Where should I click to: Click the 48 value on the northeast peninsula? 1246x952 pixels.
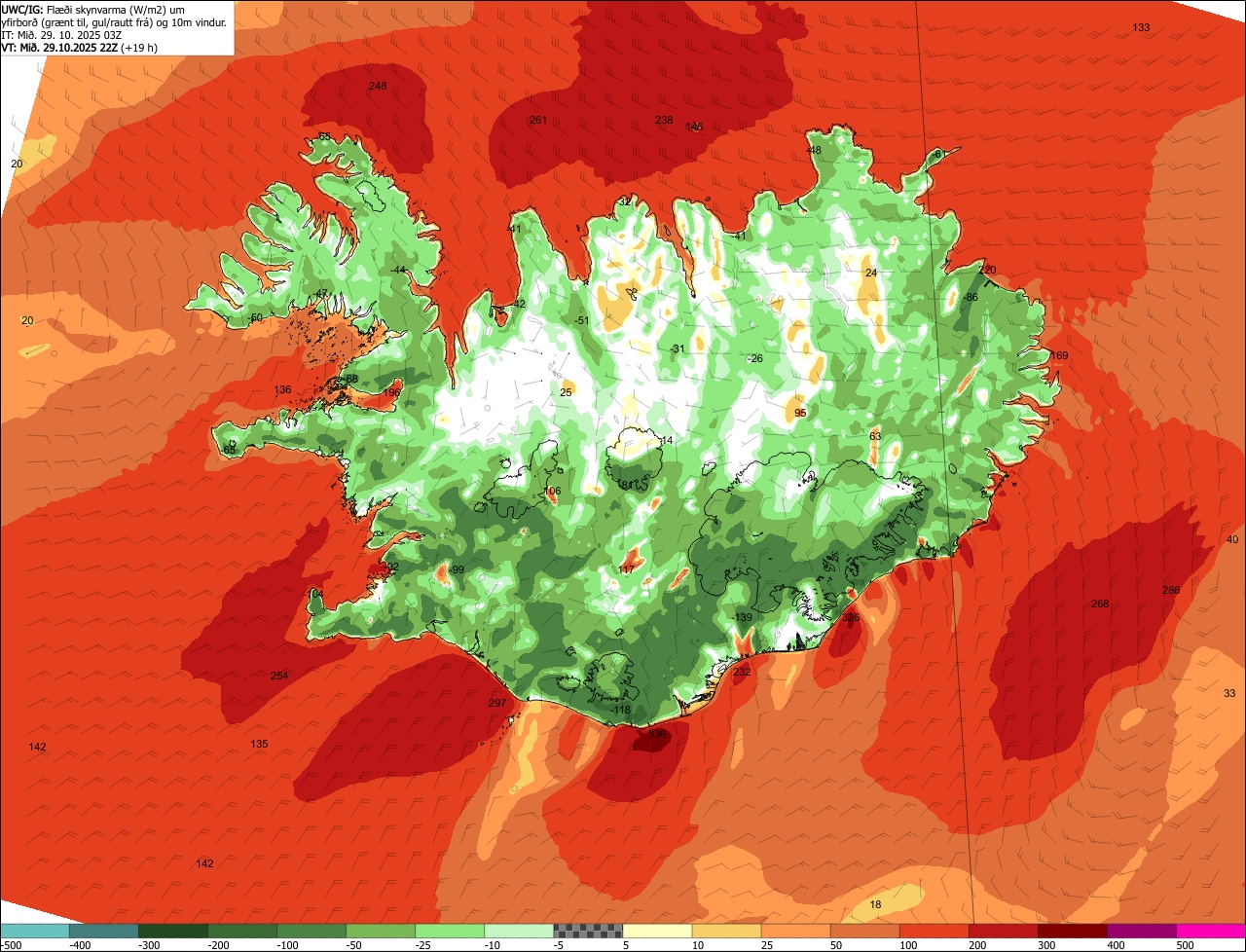tap(815, 151)
